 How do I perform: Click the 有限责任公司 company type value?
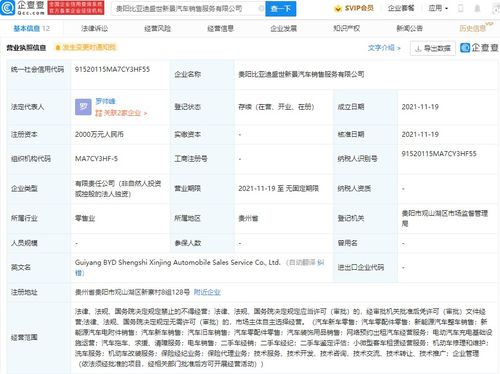coord(118,189)
